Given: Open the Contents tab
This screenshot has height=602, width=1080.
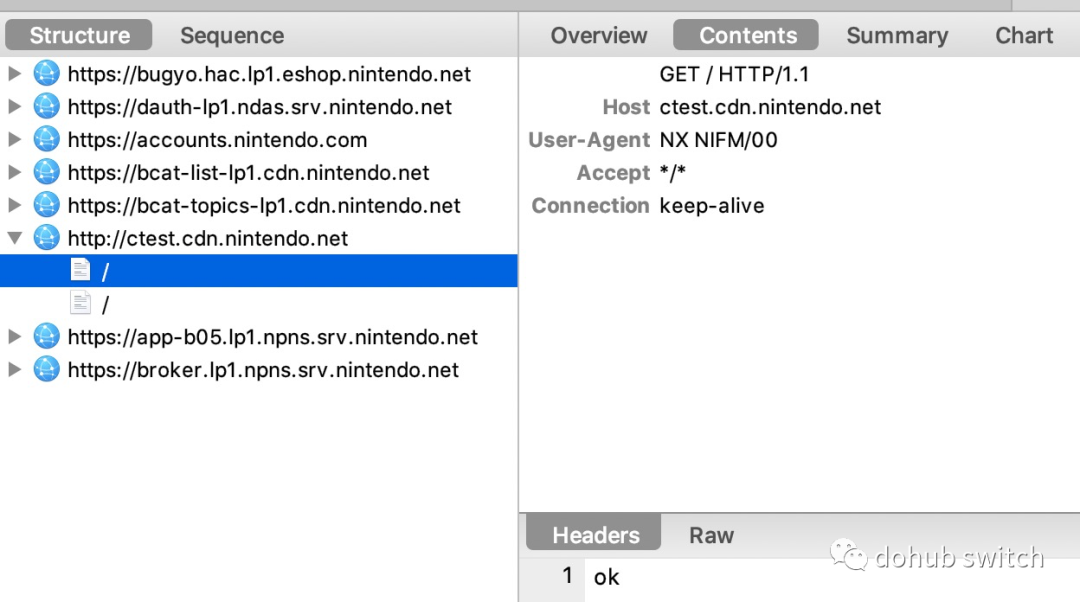Looking at the screenshot, I should pos(746,35).
